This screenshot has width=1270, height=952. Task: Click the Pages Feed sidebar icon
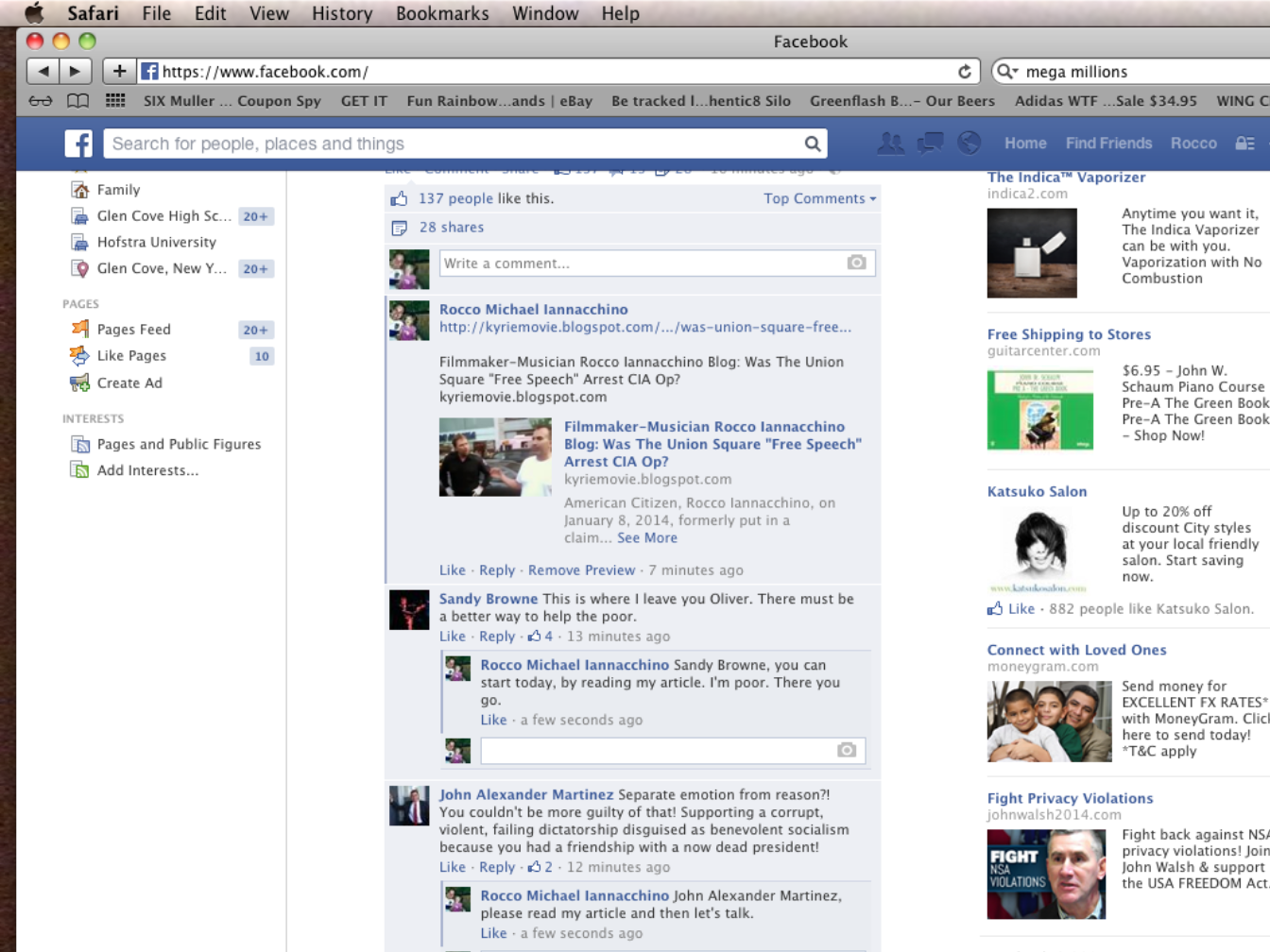point(80,329)
